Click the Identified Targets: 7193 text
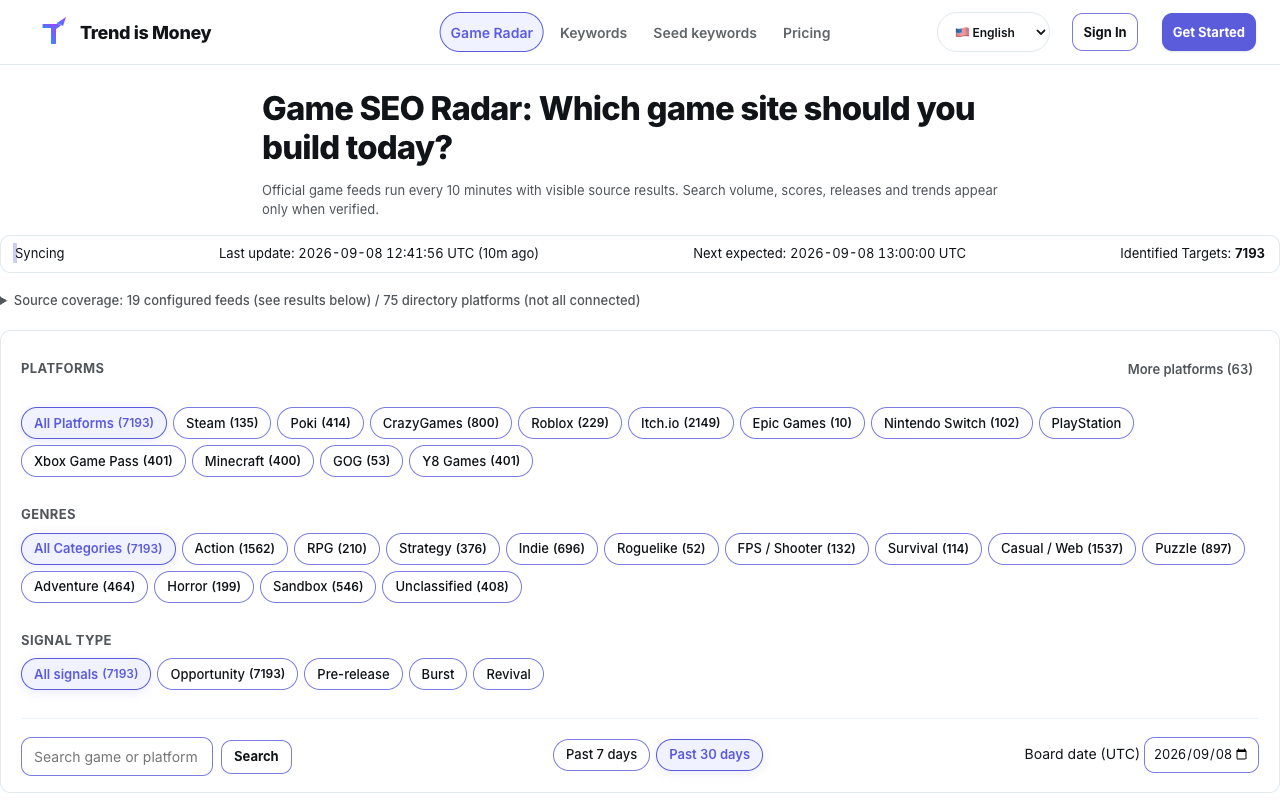Viewport: 1280px width, 800px height. [x=1192, y=254]
